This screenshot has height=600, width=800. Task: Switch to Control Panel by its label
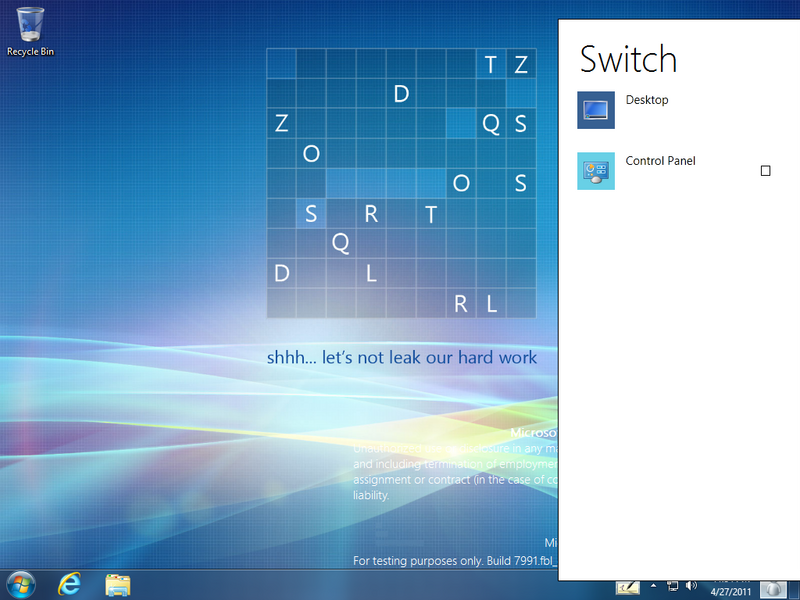660,161
